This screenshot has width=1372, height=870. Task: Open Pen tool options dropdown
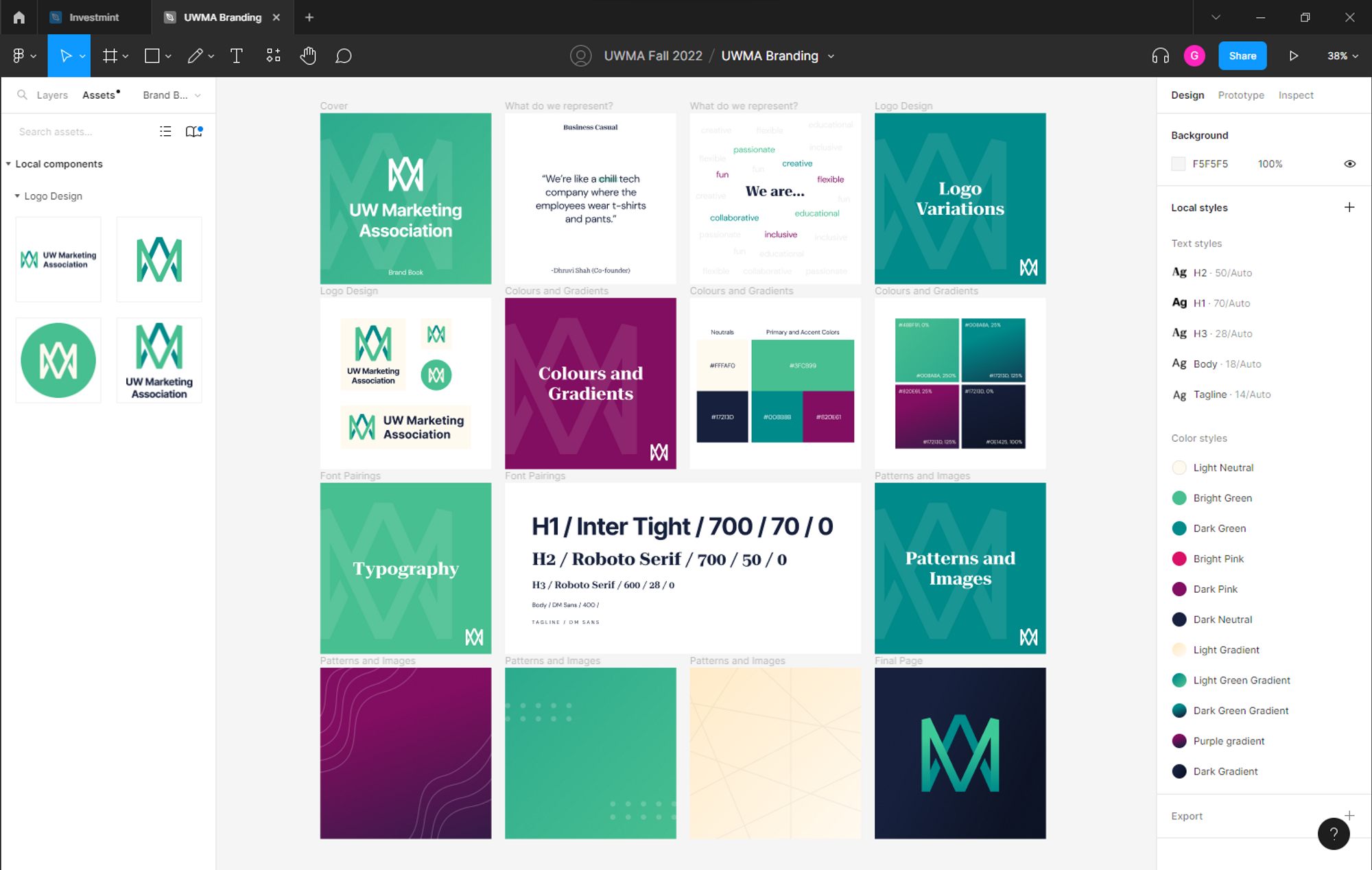point(211,56)
